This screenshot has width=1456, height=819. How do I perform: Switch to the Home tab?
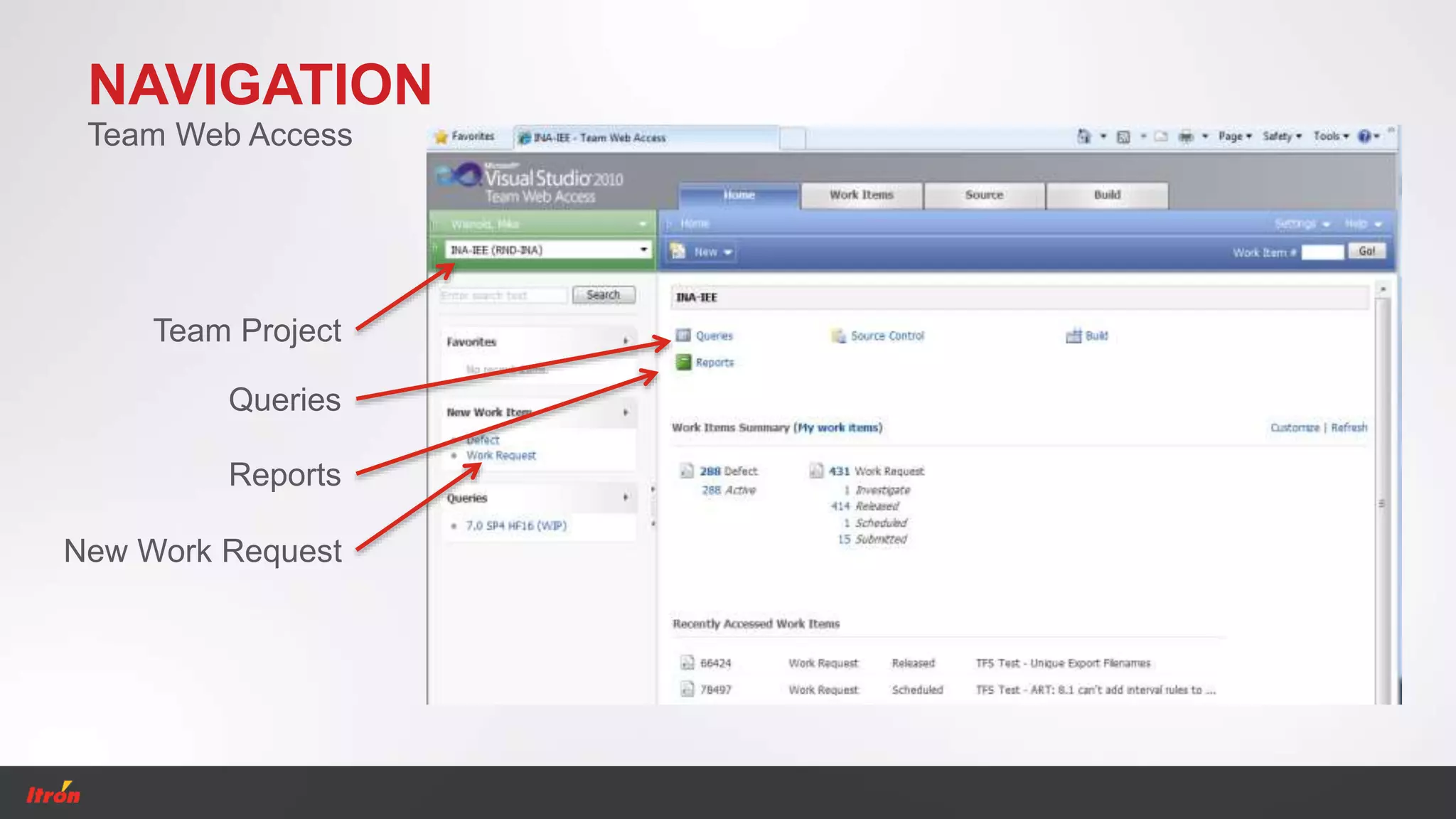pyautogui.click(x=739, y=195)
